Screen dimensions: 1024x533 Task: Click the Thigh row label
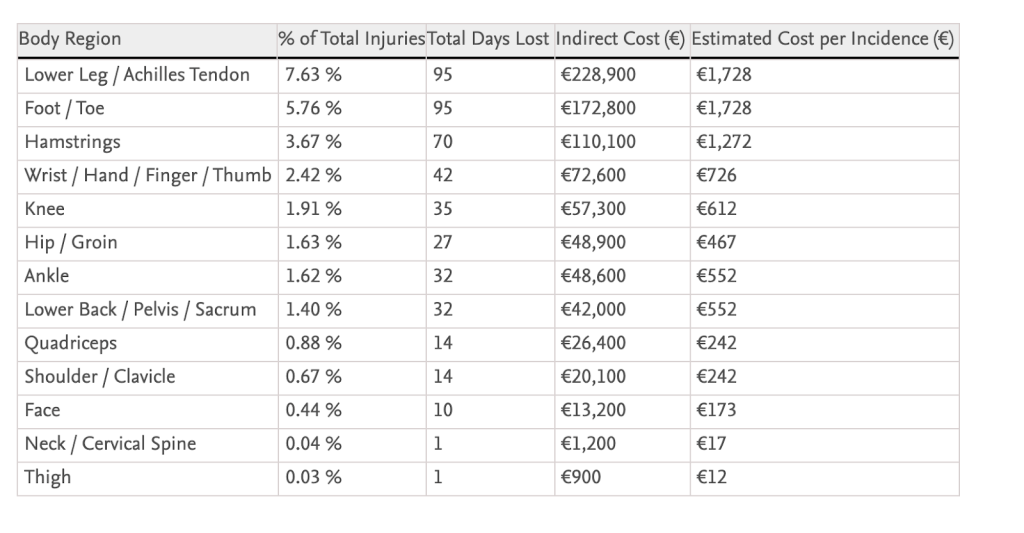47,477
